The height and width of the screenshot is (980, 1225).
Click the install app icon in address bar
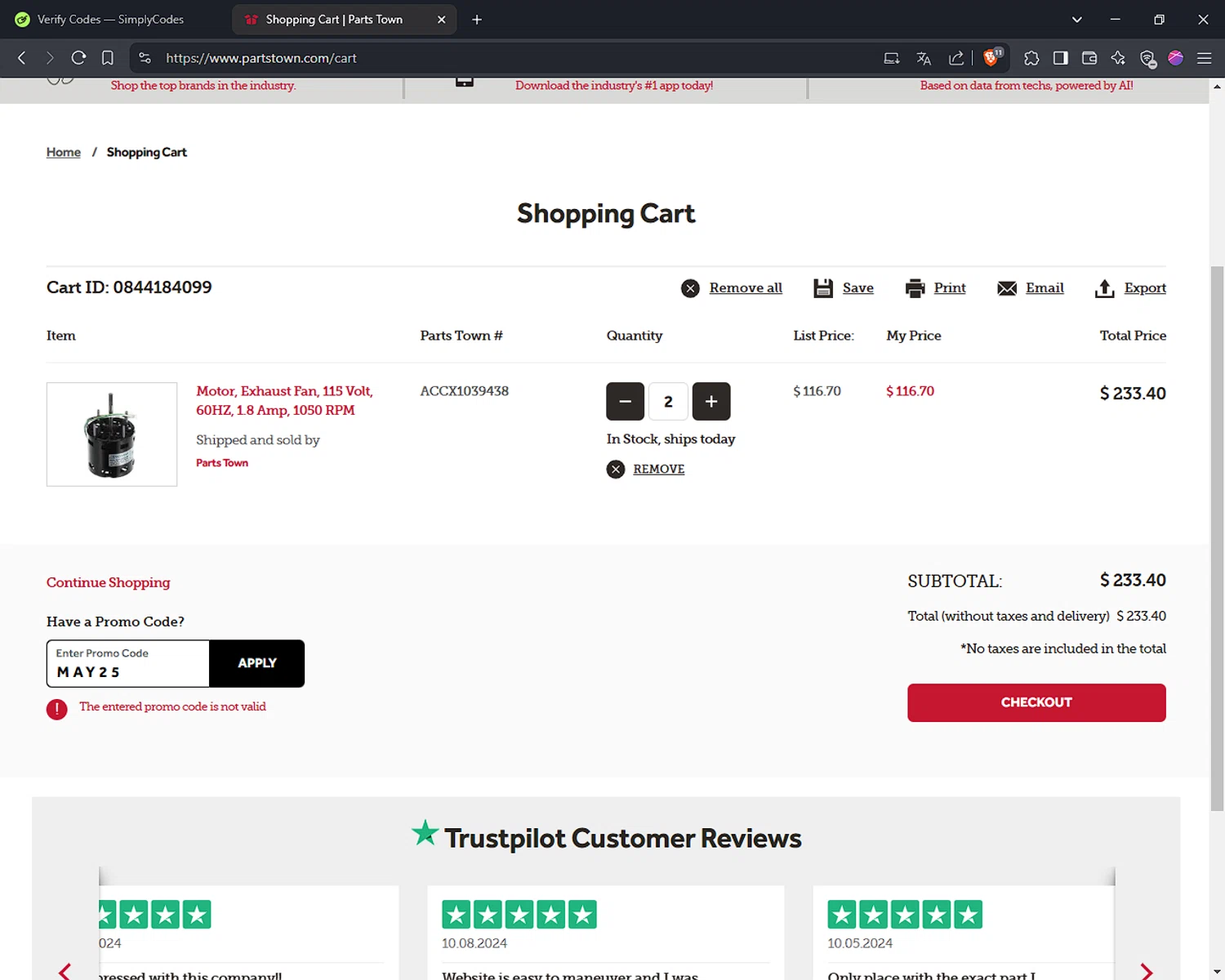pos(892,58)
